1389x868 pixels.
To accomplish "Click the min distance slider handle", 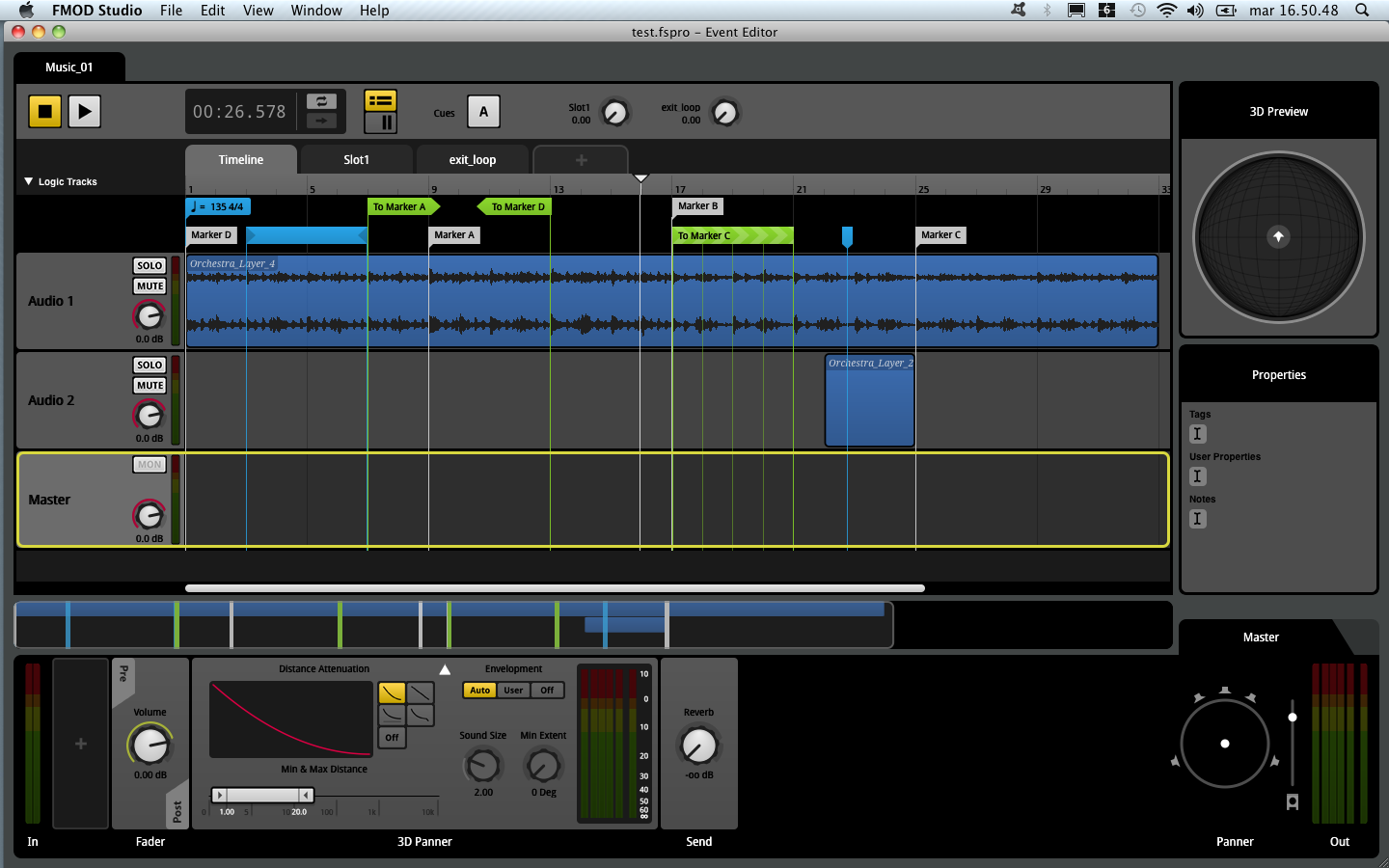I will point(220,796).
